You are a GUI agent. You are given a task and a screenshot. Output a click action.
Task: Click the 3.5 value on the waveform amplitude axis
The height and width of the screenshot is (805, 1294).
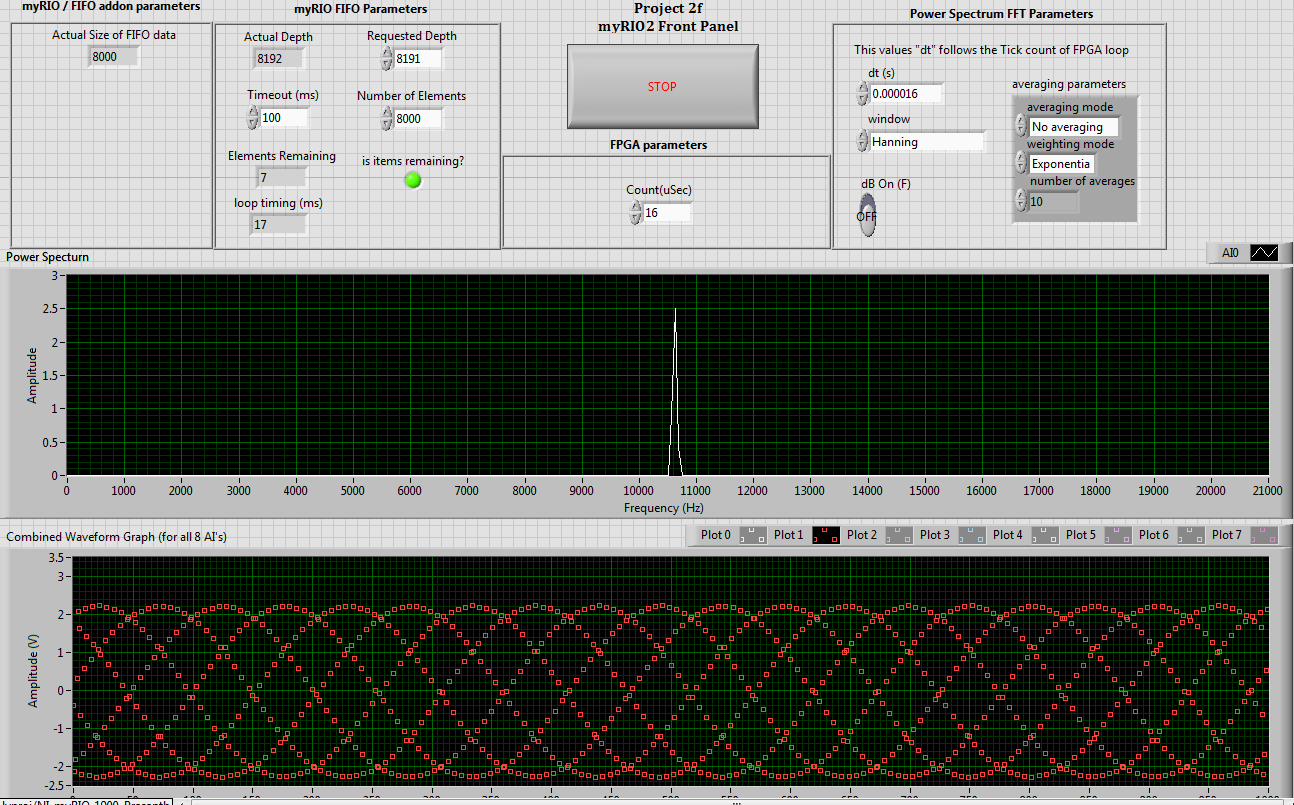(55, 557)
